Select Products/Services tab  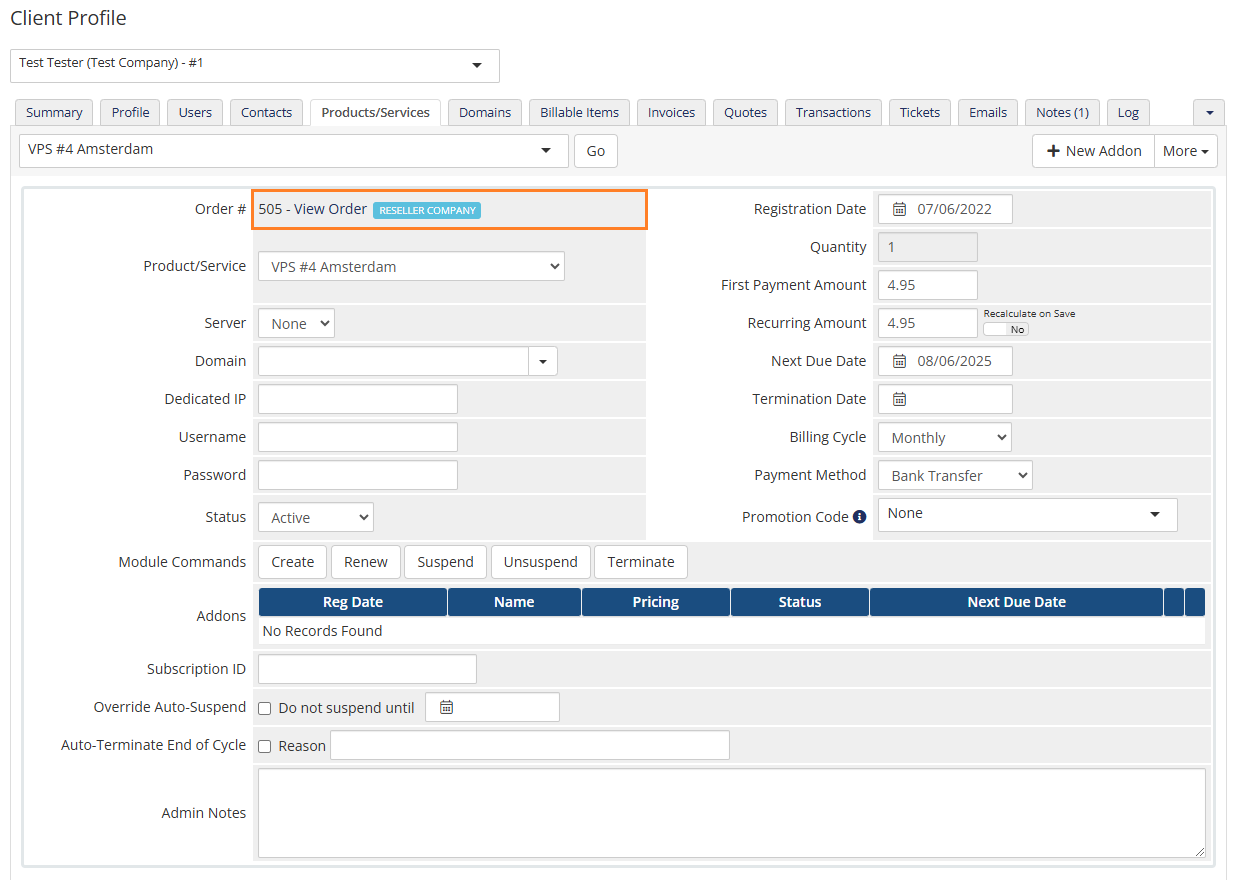(x=375, y=112)
